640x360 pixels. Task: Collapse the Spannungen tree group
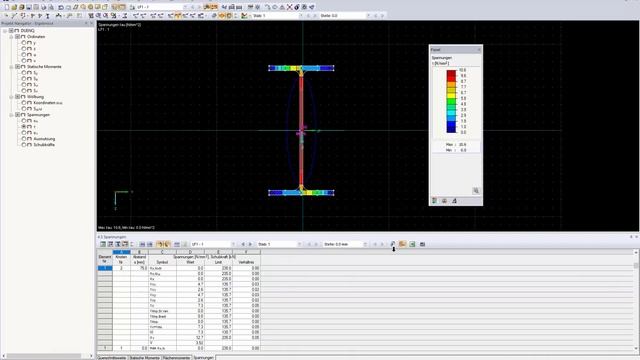click(11, 115)
